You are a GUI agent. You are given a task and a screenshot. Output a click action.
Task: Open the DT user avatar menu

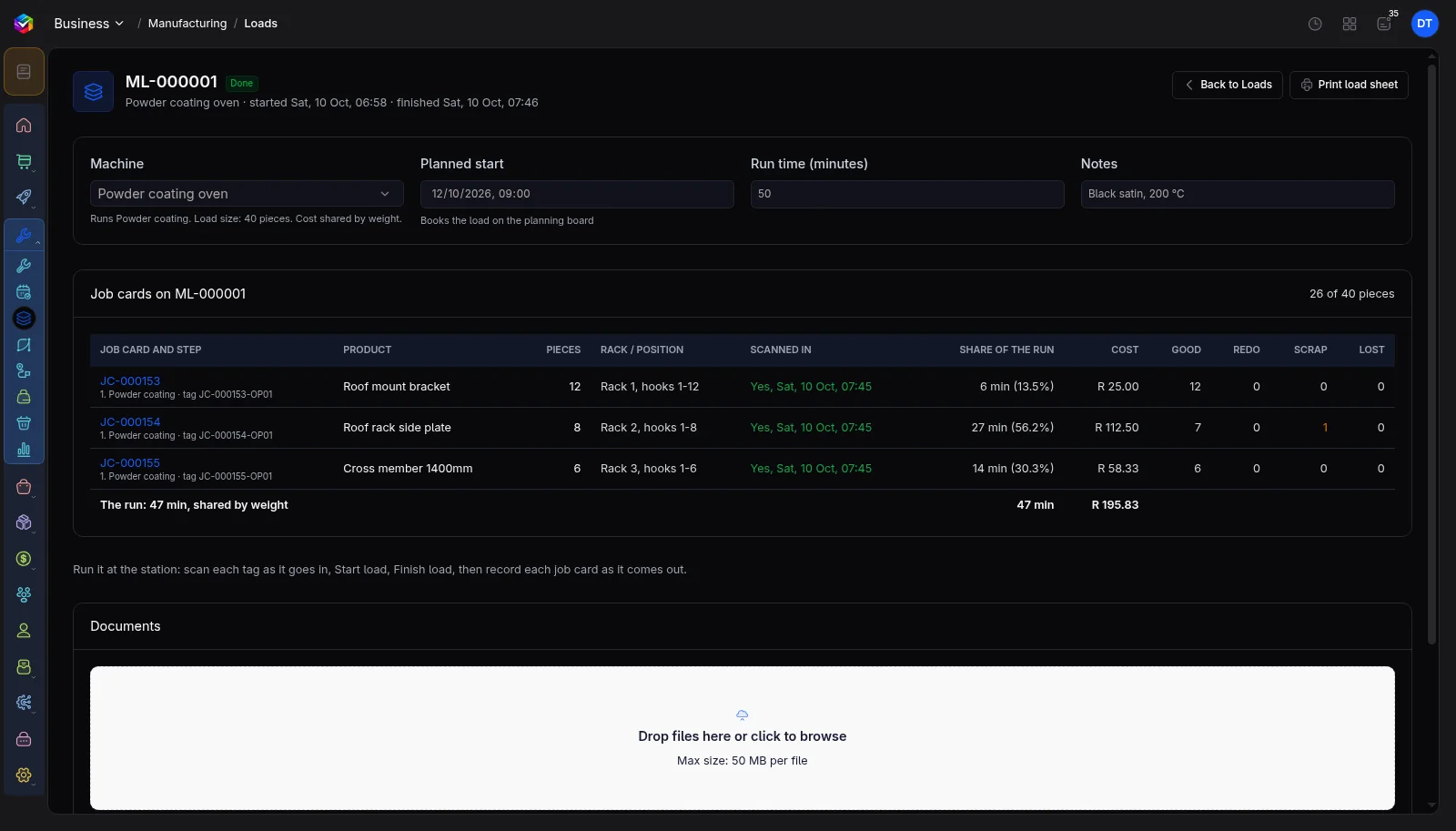1425,24
